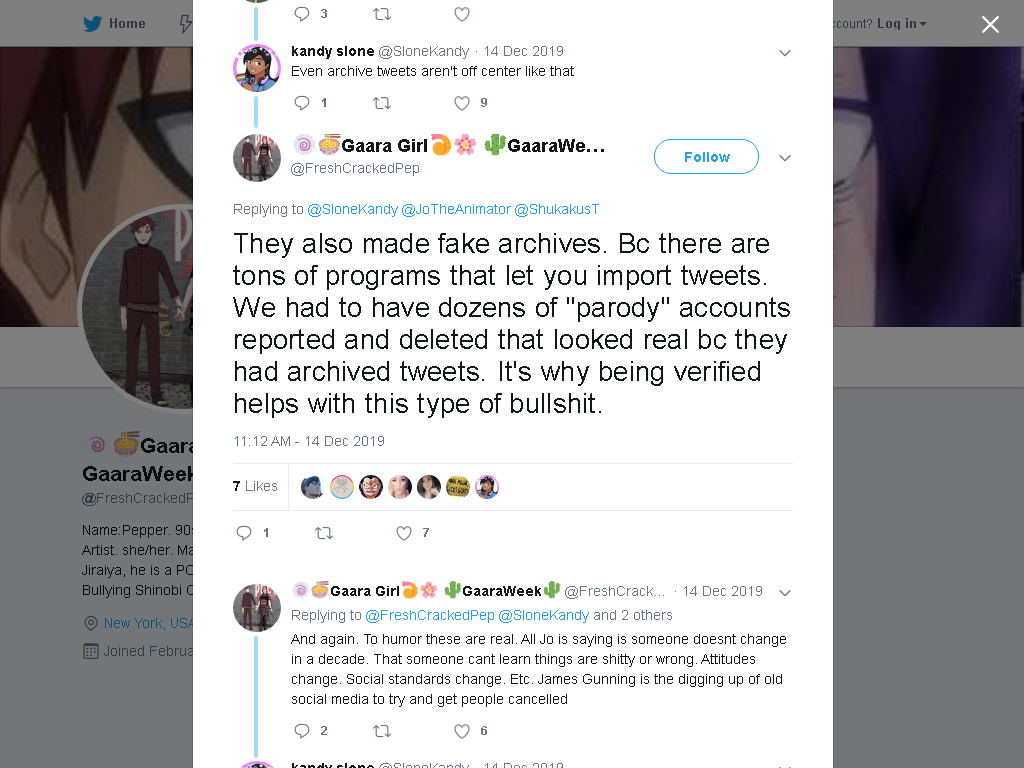Open the chevron menu beside Follow button

(785, 157)
